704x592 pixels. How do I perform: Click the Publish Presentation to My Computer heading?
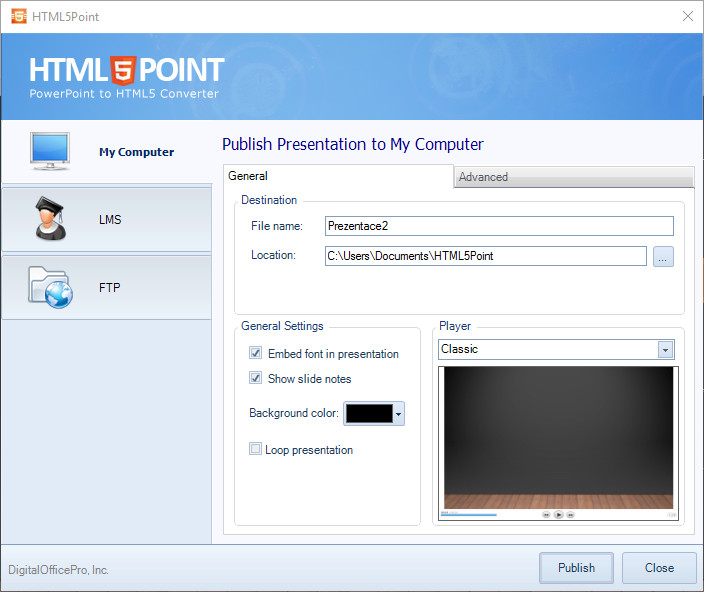click(352, 145)
